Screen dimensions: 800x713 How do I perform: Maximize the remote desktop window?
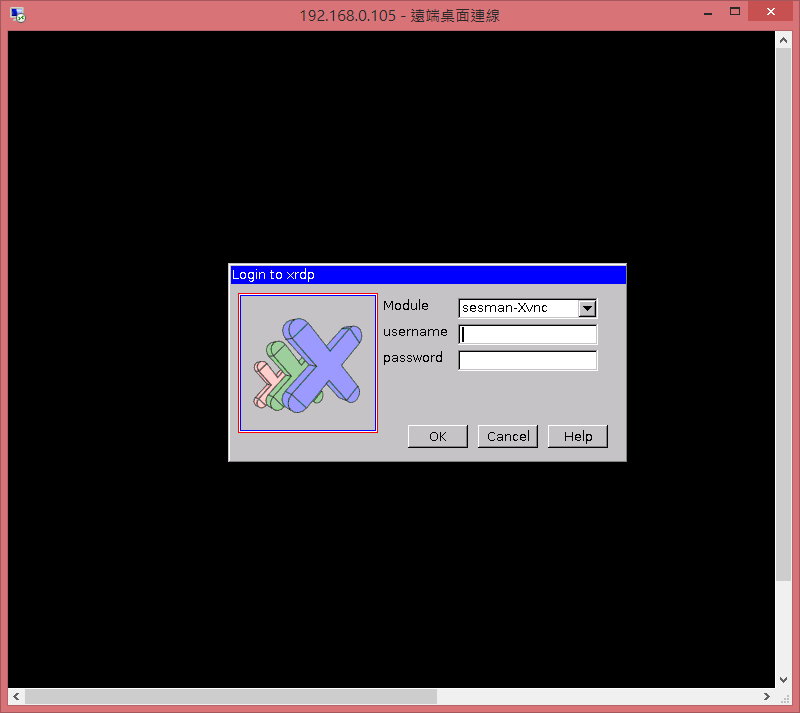pos(735,11)
